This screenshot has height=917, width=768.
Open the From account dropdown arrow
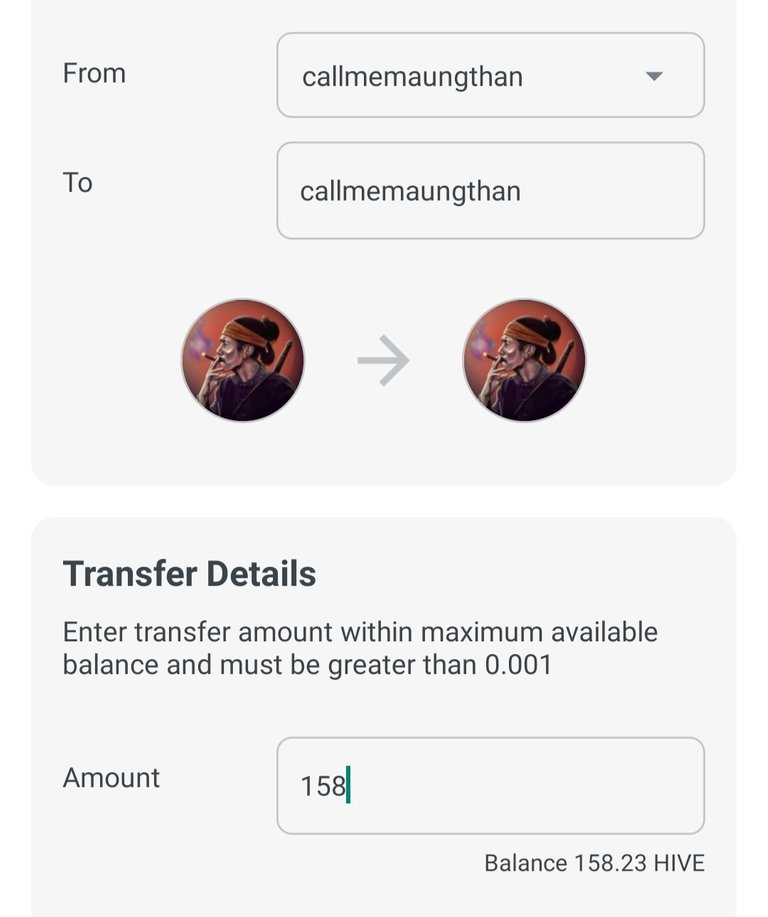(x=654, y=76)
